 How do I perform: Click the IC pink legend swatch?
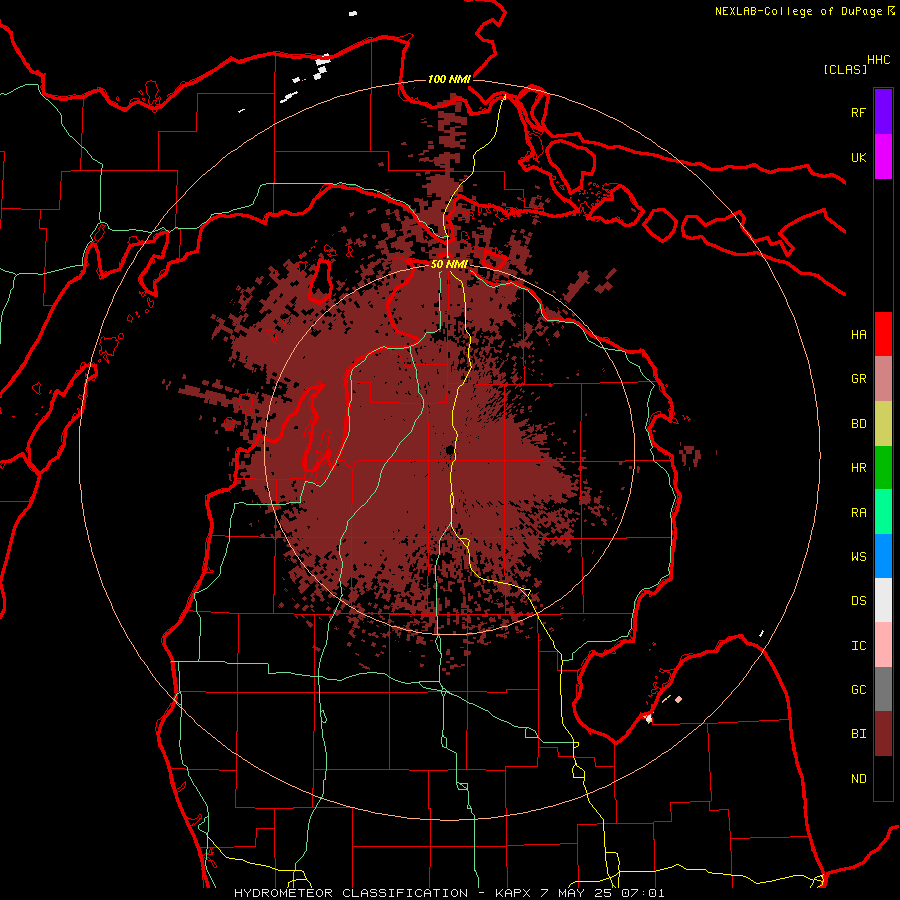pyautogui.click(x=883, y=645)
